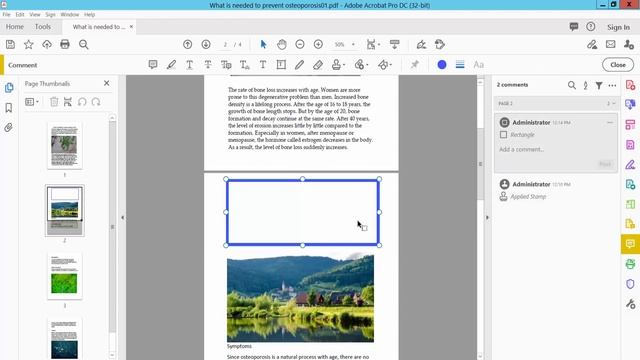
Task: Open comments panel options menu
Action: 612,85
